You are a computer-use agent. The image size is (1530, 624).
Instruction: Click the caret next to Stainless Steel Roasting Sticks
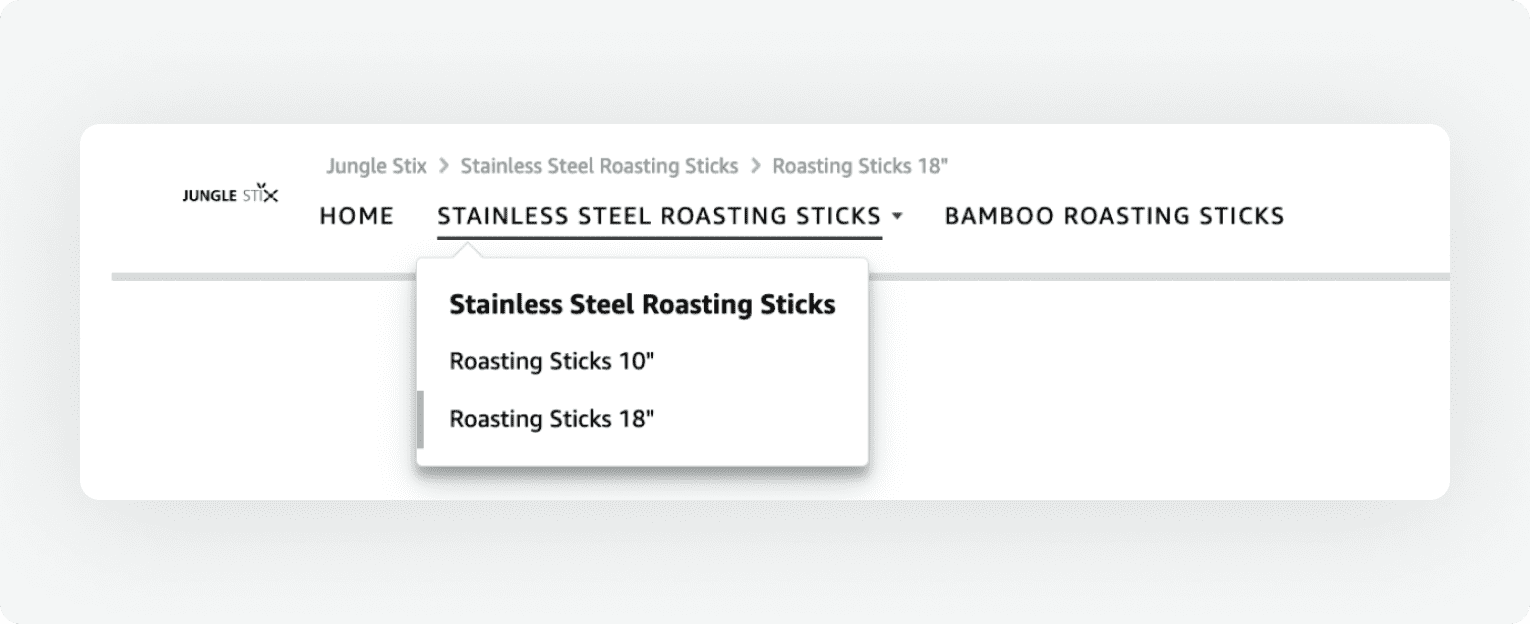click(897, 216)
